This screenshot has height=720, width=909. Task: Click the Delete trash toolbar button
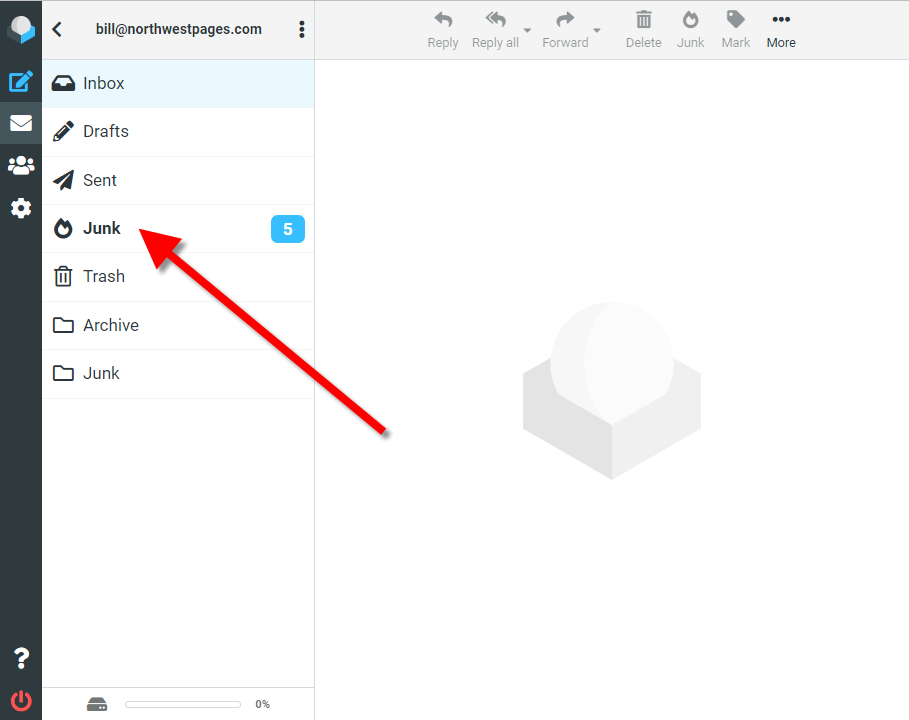(643, 30)
